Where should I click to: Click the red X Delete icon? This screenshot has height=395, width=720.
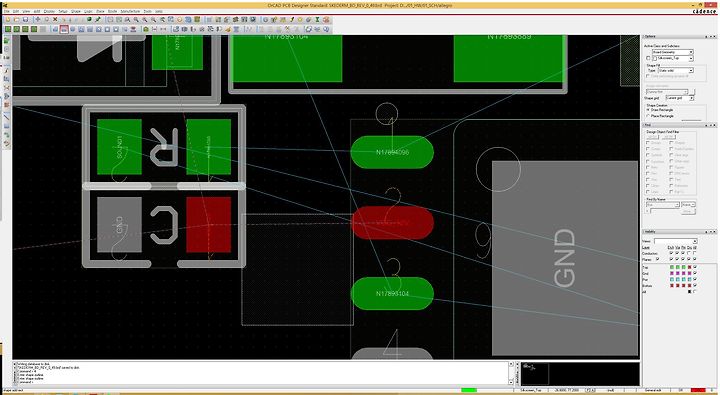(55, 19)
